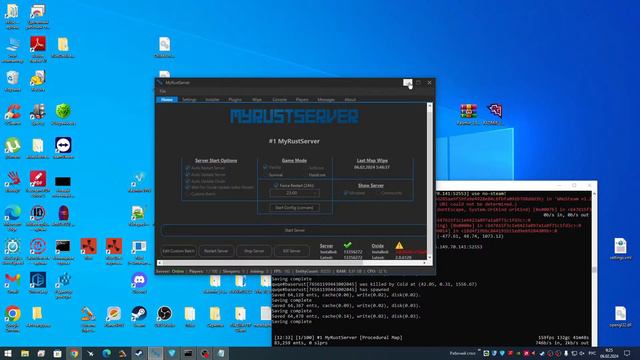Click the horizontal scrollbar in MyRustServer

click(292, 262)
